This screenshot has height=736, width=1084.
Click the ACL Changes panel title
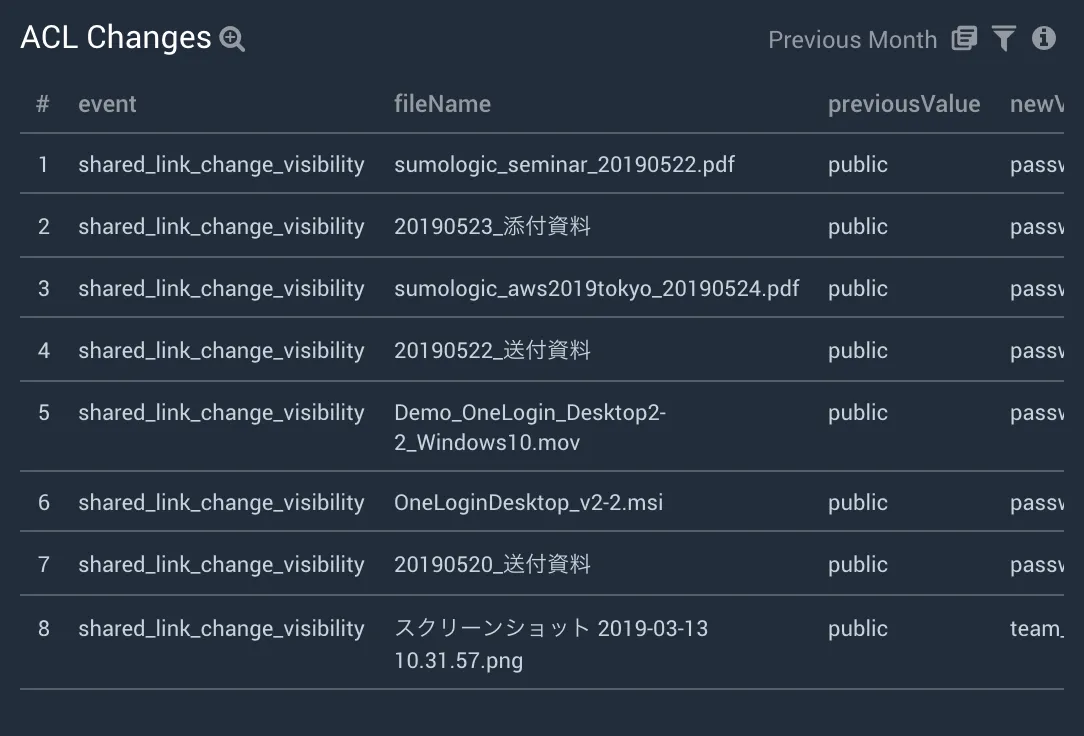[x=115, y=37]
